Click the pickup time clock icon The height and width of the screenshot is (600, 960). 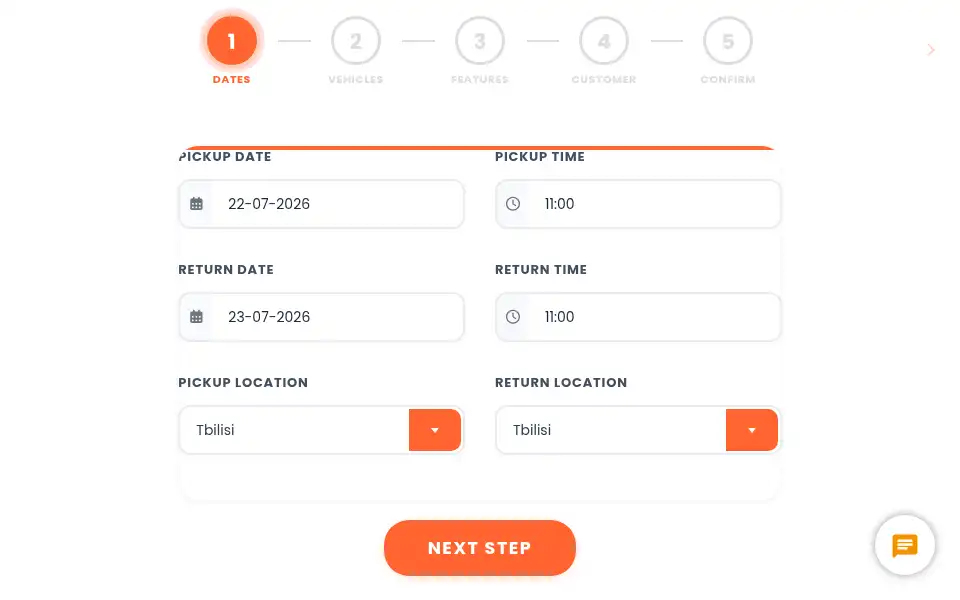click(513, 204)
